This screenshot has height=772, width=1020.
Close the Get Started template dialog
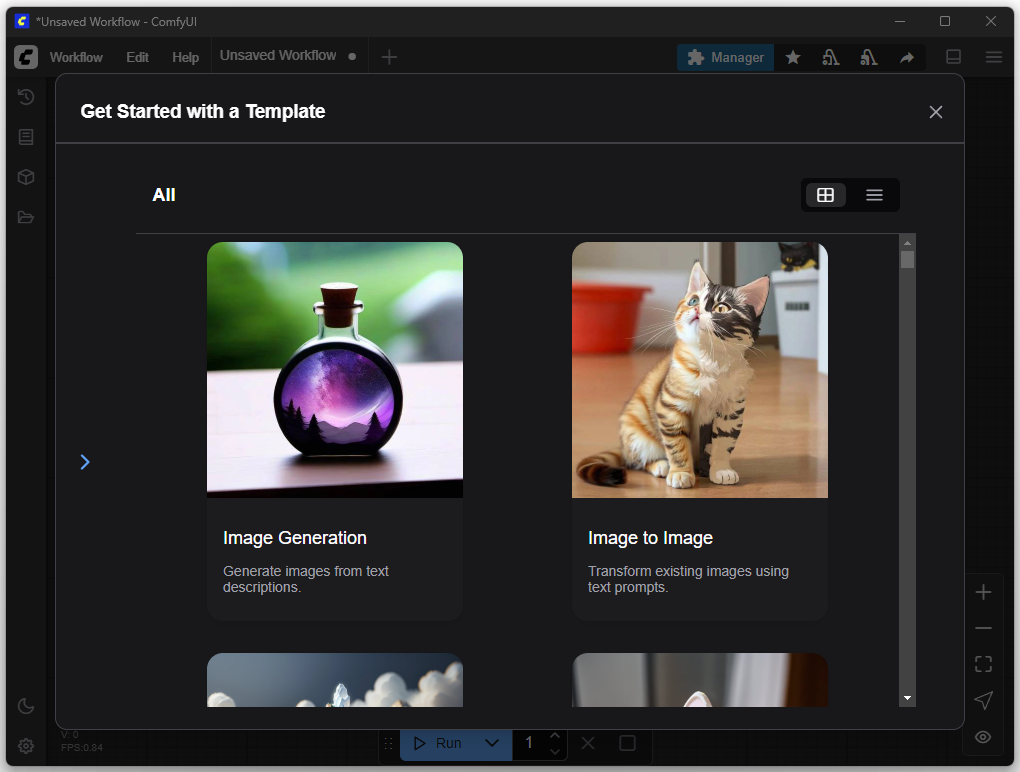935,112
